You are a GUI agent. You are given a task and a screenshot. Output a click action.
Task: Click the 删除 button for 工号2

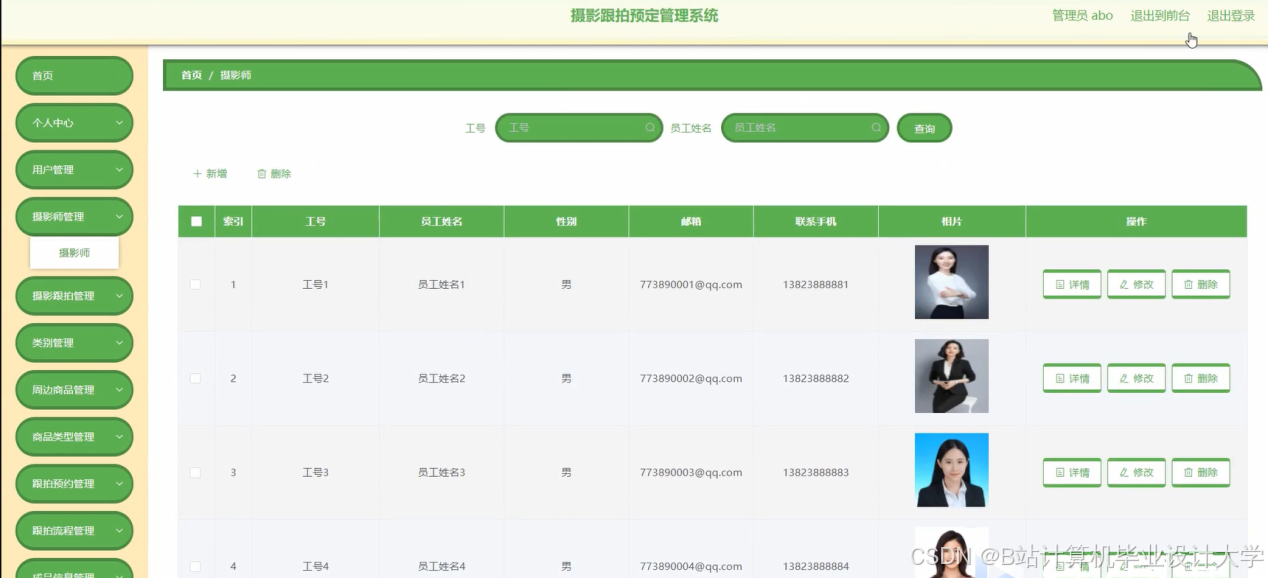click(x=1200, y=379)
